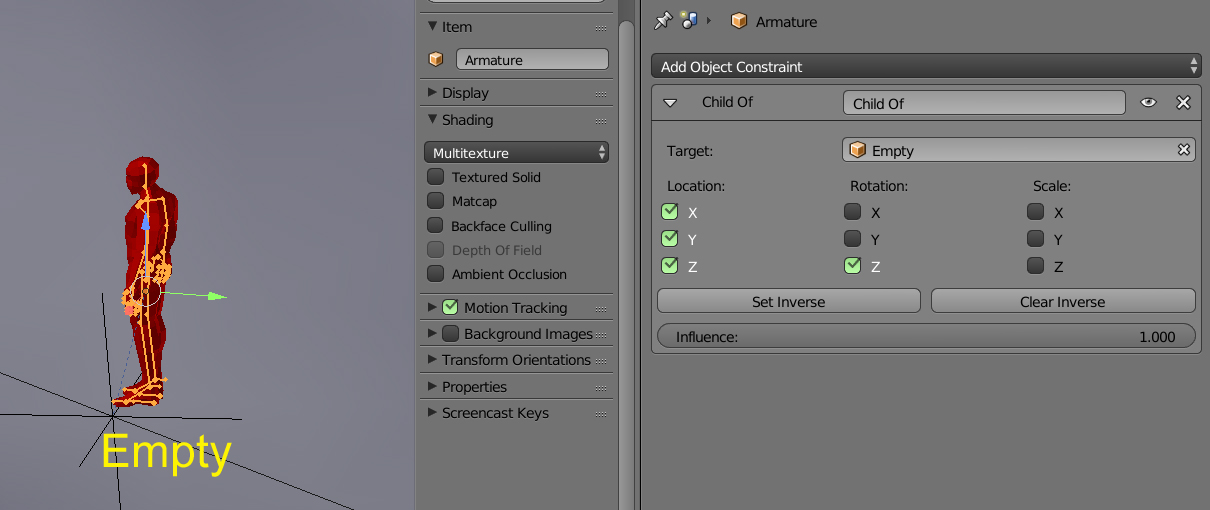
Task: Click the Child Of constraint name field
Action: coord(984,103)
